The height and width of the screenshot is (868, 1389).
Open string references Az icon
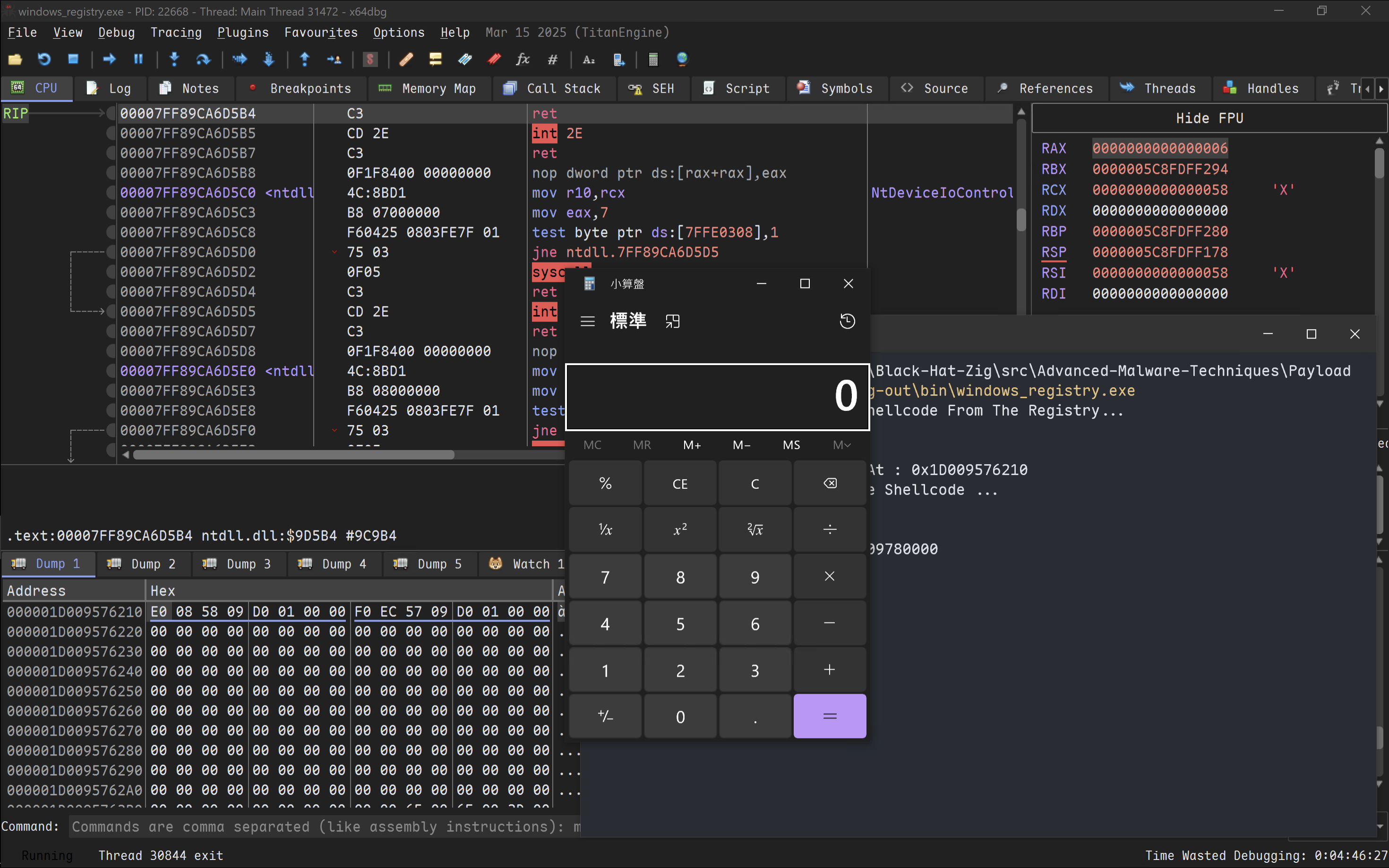[589, 59]
